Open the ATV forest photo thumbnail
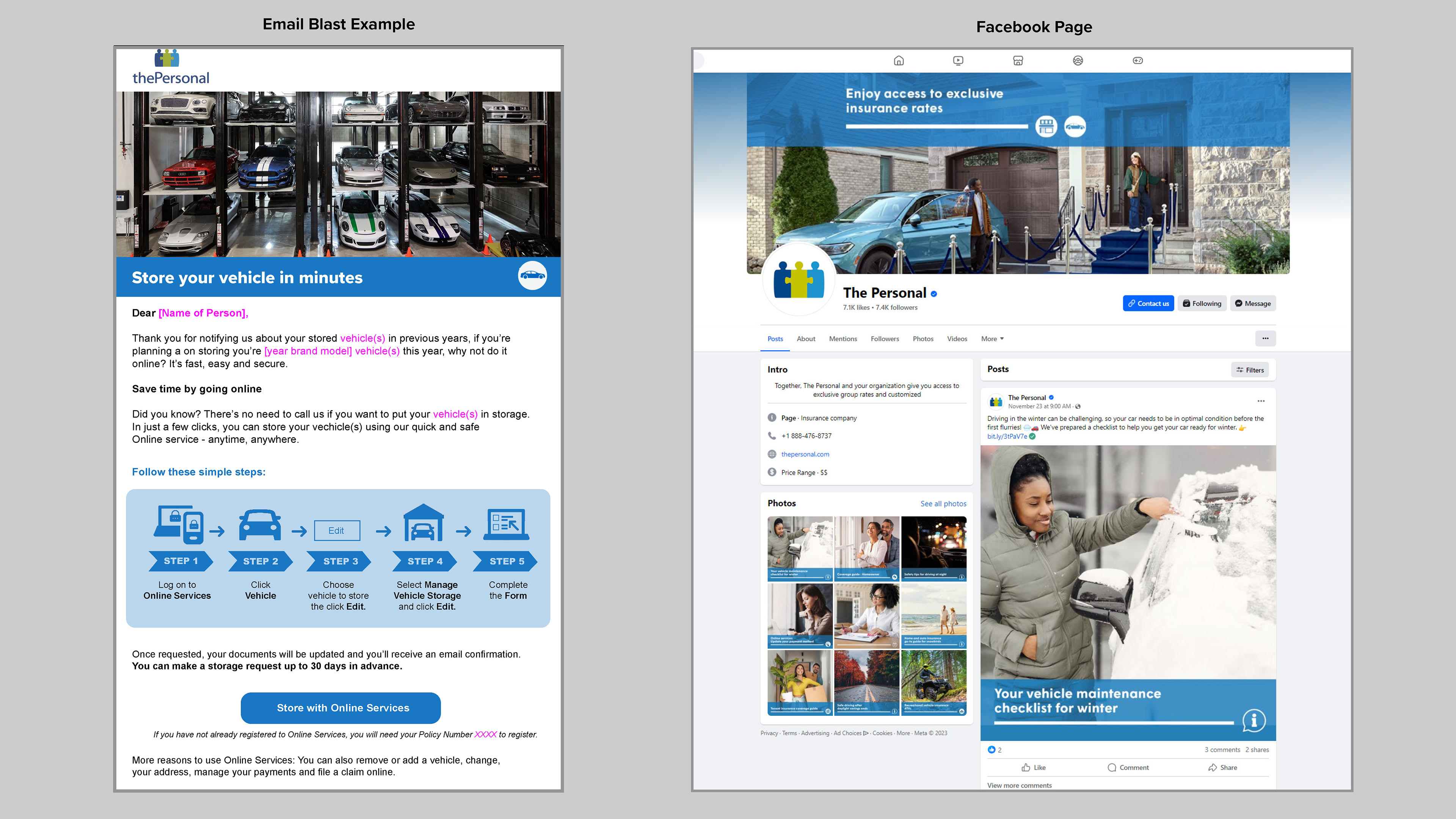 (x=933, y=682)
